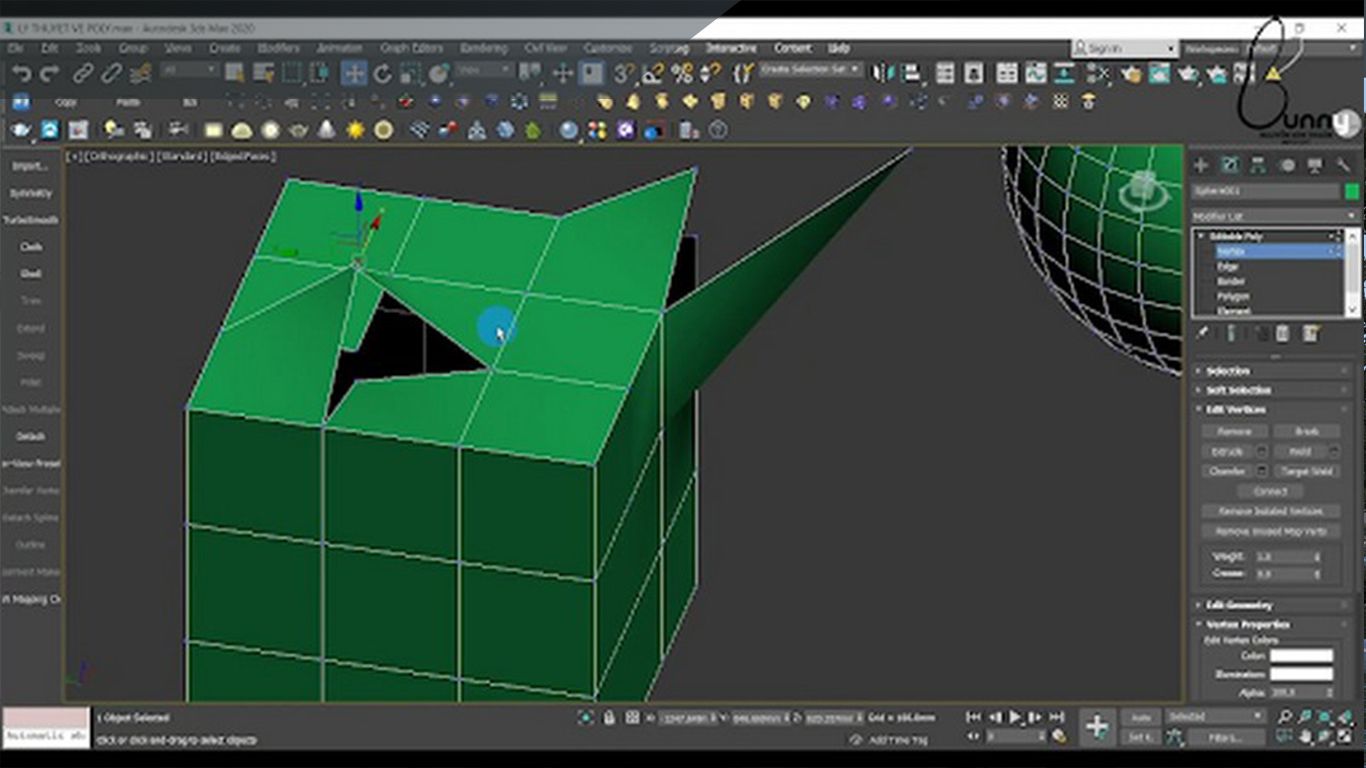1366x768 pixels.
Task: Select the Select and Link tool
Action: tap(82, 72)
